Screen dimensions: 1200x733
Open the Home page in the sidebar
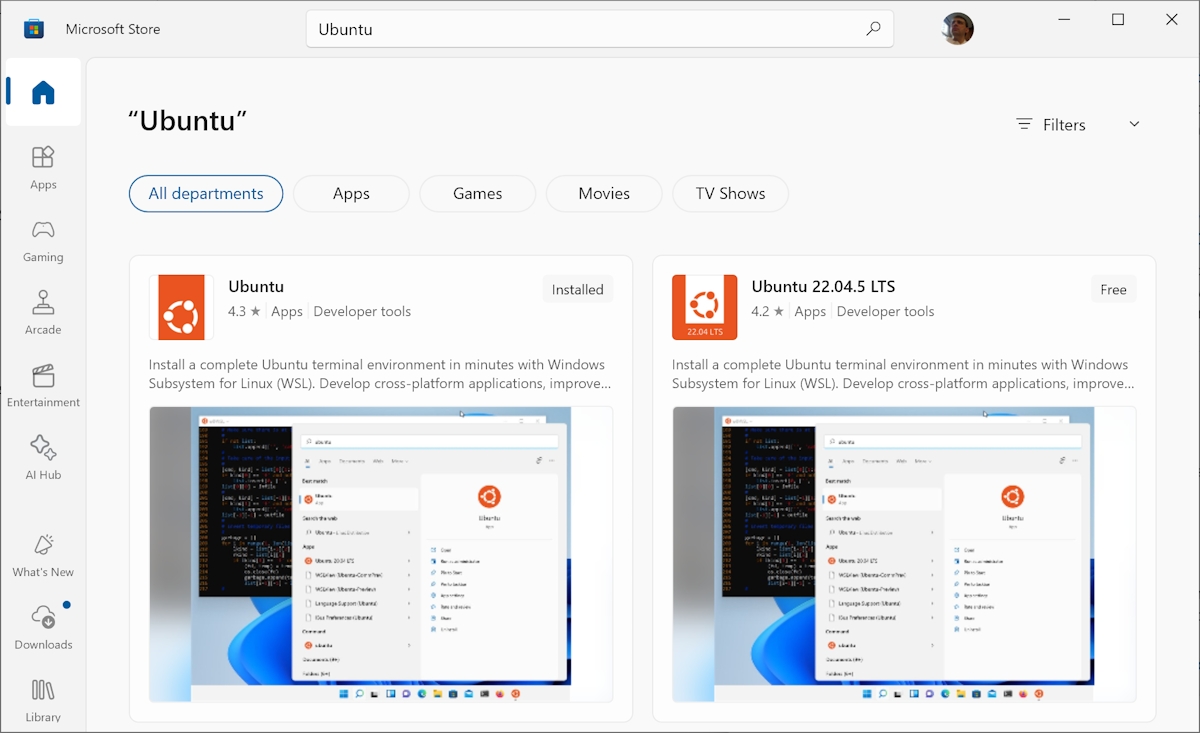43,93
